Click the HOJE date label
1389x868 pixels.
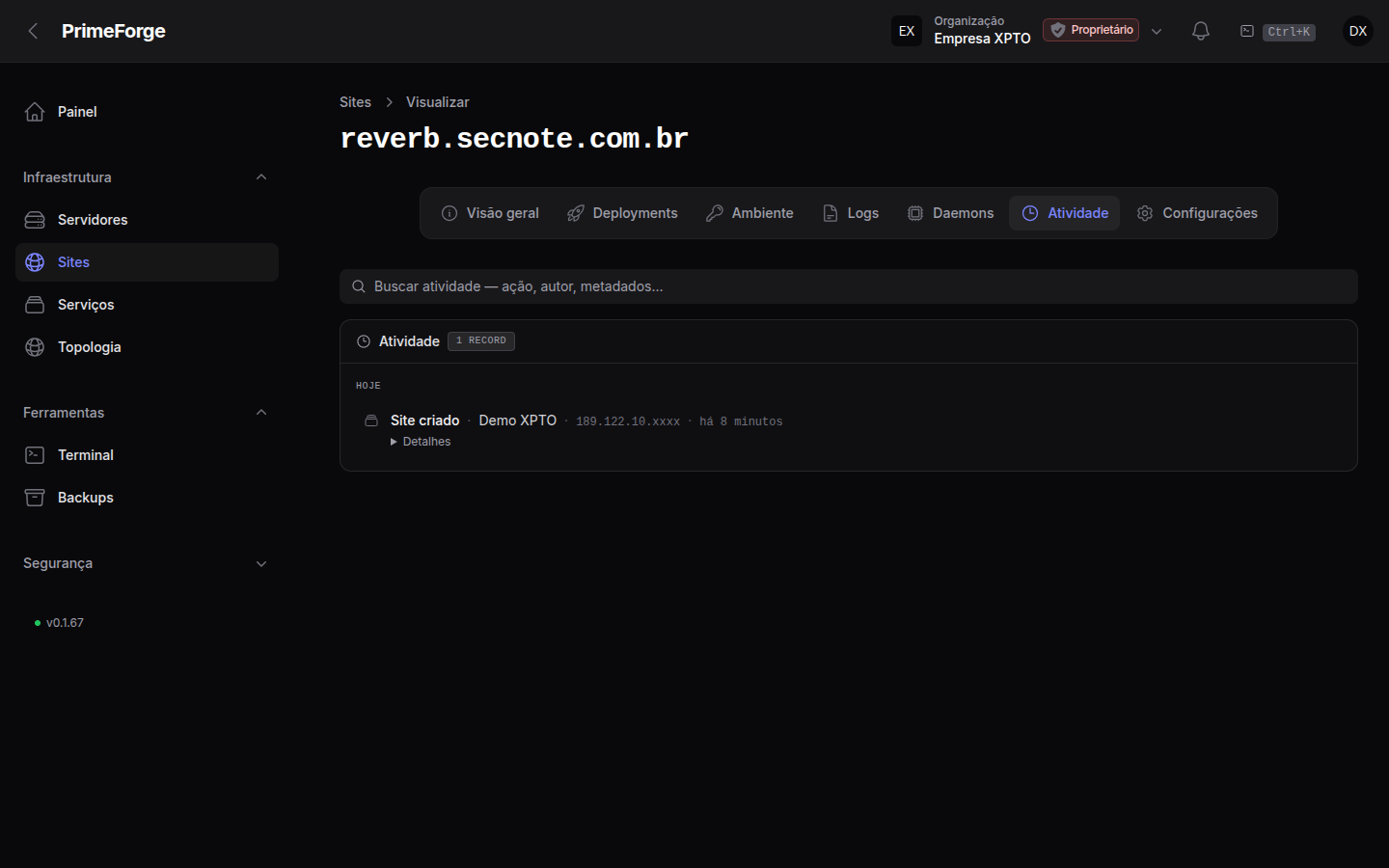click(368, 386)
